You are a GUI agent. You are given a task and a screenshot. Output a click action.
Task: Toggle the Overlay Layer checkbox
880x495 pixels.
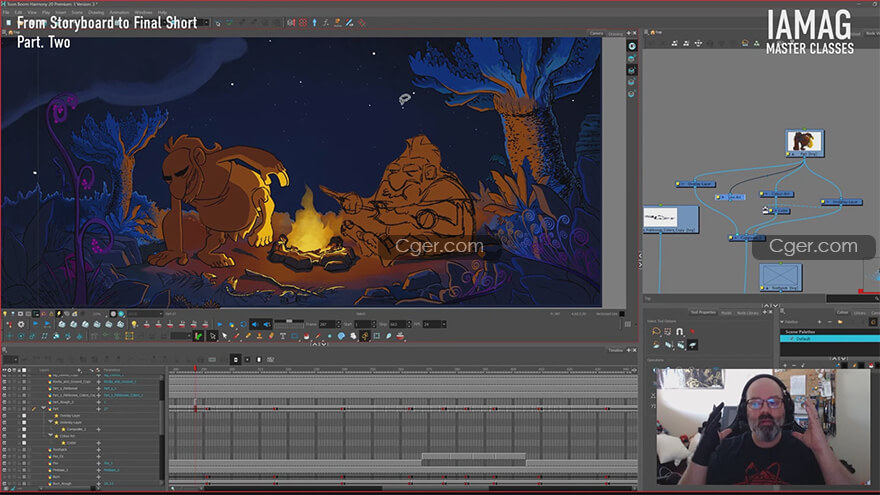coord(24,416)
